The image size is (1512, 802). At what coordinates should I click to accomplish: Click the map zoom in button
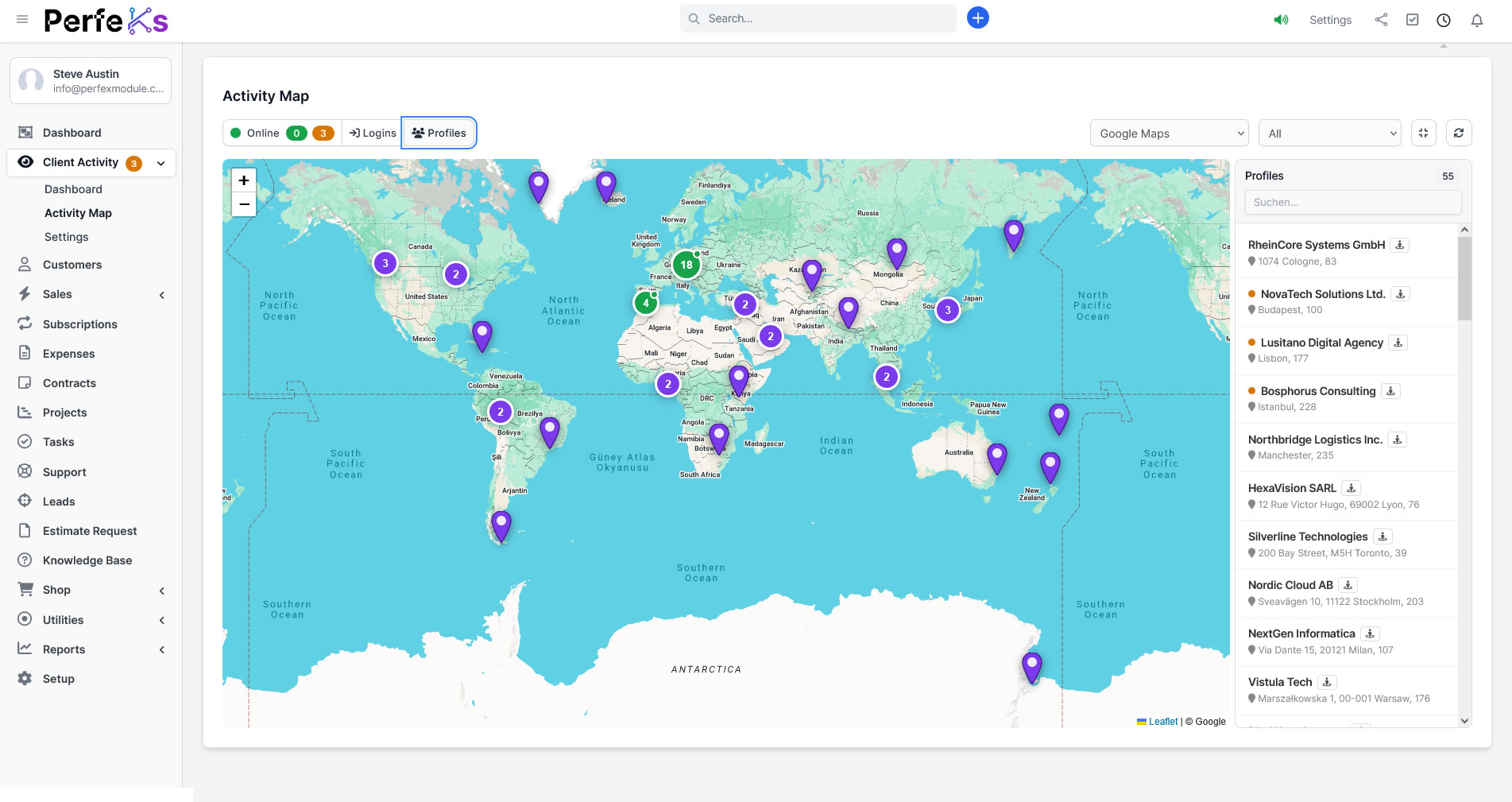point(244,180)
